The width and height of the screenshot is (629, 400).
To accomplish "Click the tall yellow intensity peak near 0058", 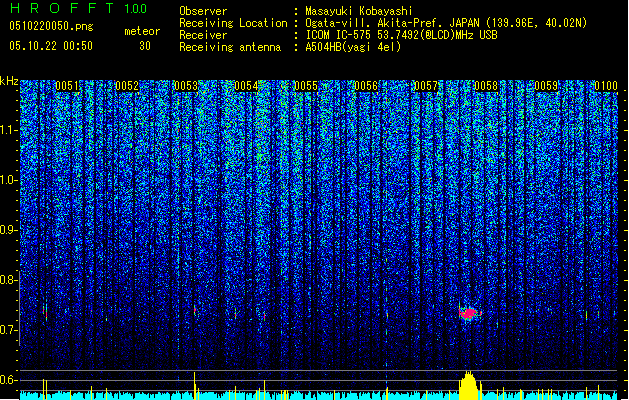I will pyautogui.click(x=469, y=385).
